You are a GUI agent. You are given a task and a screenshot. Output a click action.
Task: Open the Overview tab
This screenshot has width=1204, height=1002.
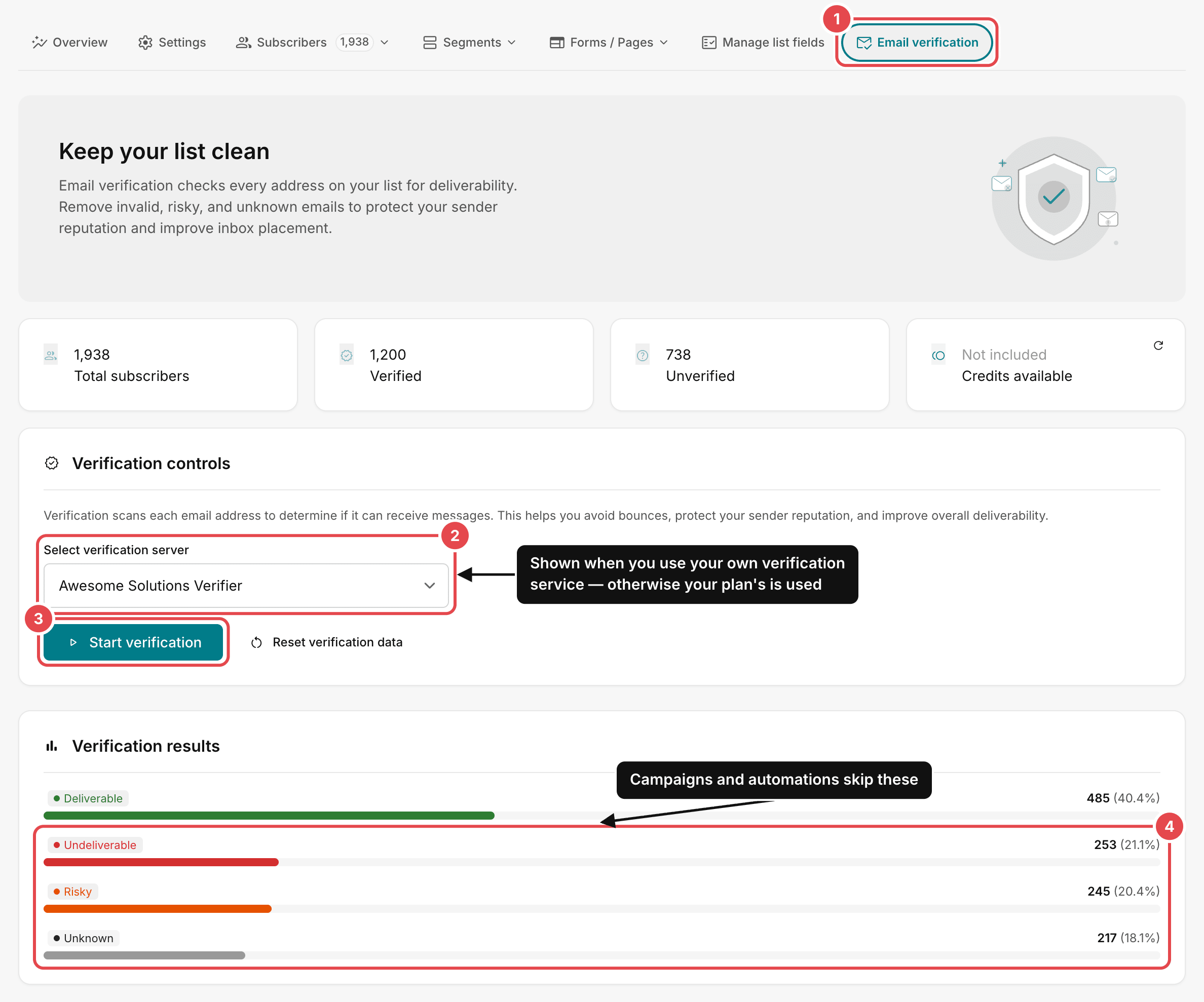[69, 43]
